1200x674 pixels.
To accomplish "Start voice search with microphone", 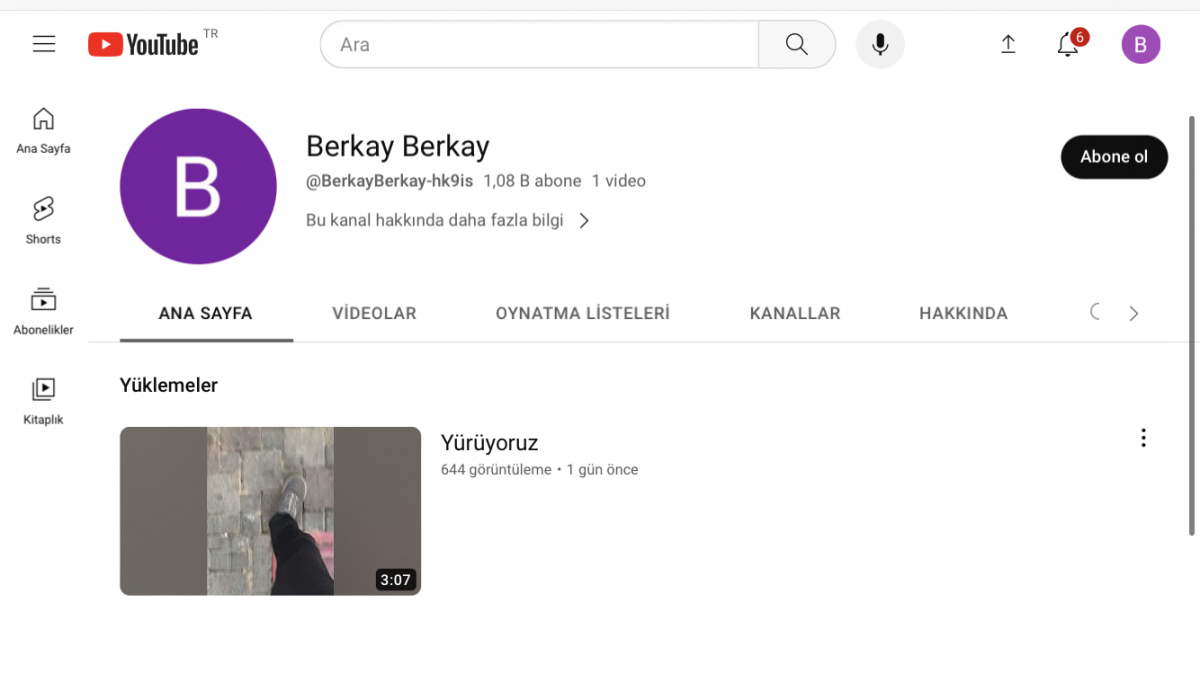I will pyautogui.click(x=880, y=44).
